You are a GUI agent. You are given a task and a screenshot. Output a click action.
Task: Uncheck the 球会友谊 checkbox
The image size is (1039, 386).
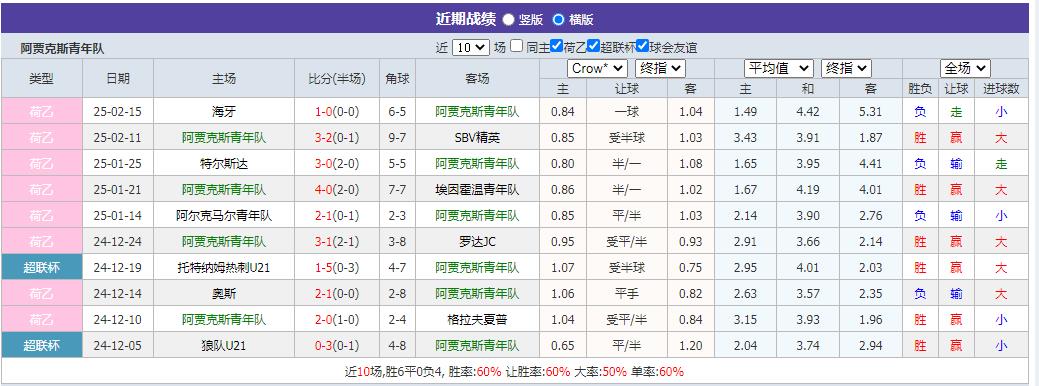pos(642,46)
